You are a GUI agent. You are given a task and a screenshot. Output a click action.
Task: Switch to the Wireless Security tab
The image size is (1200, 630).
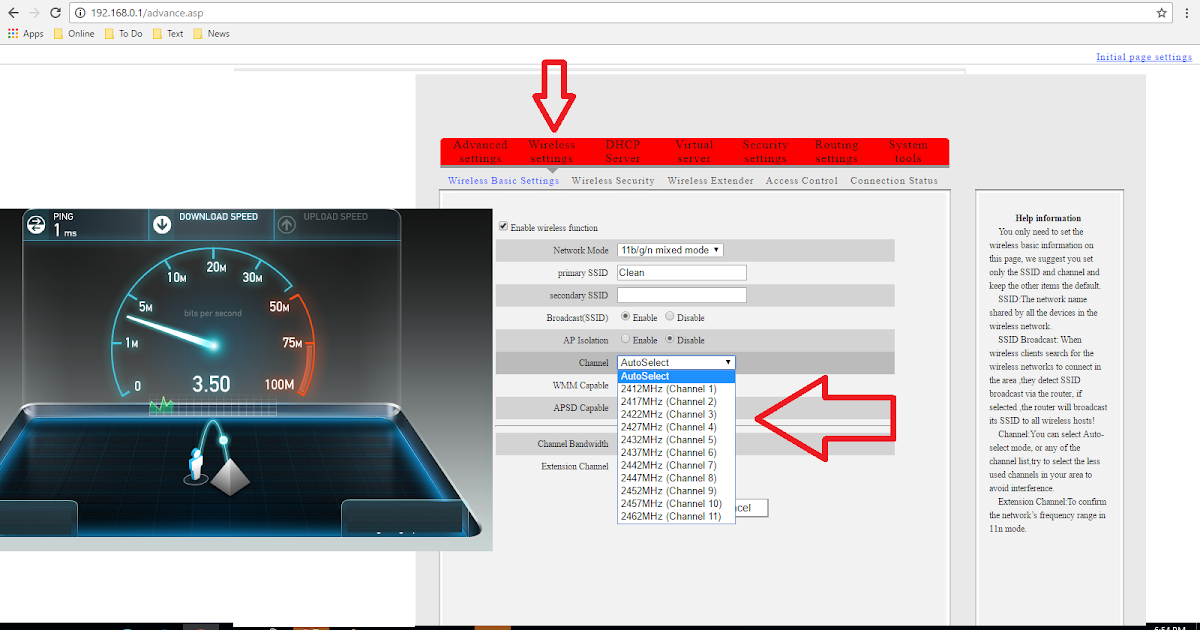pyautogui.click(x=613, y=181)
